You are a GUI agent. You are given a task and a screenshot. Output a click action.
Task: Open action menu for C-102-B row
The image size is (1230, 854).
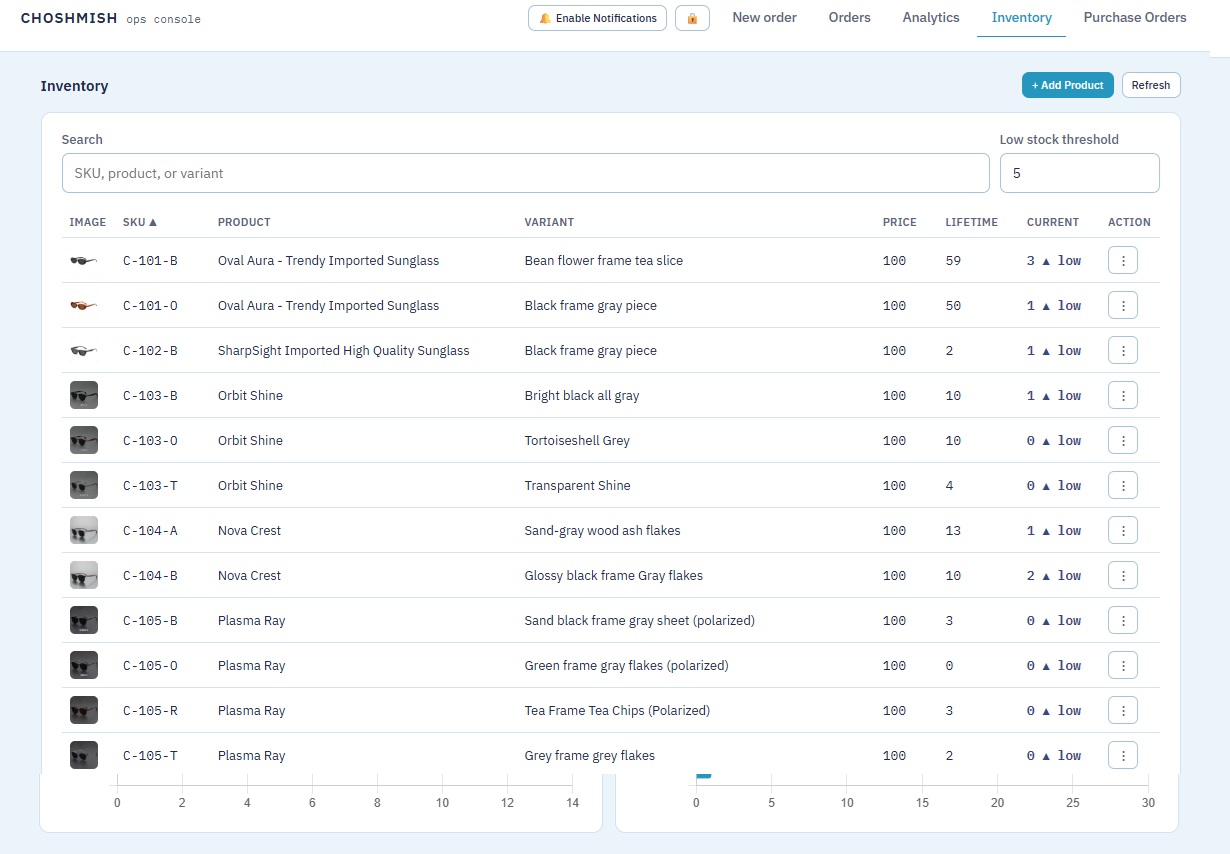point(1123,350)
